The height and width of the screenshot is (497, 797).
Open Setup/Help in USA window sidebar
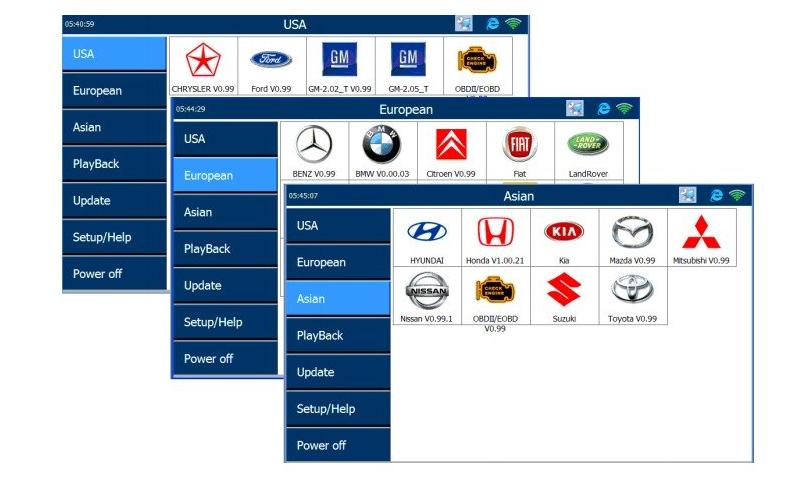(114, 237)
